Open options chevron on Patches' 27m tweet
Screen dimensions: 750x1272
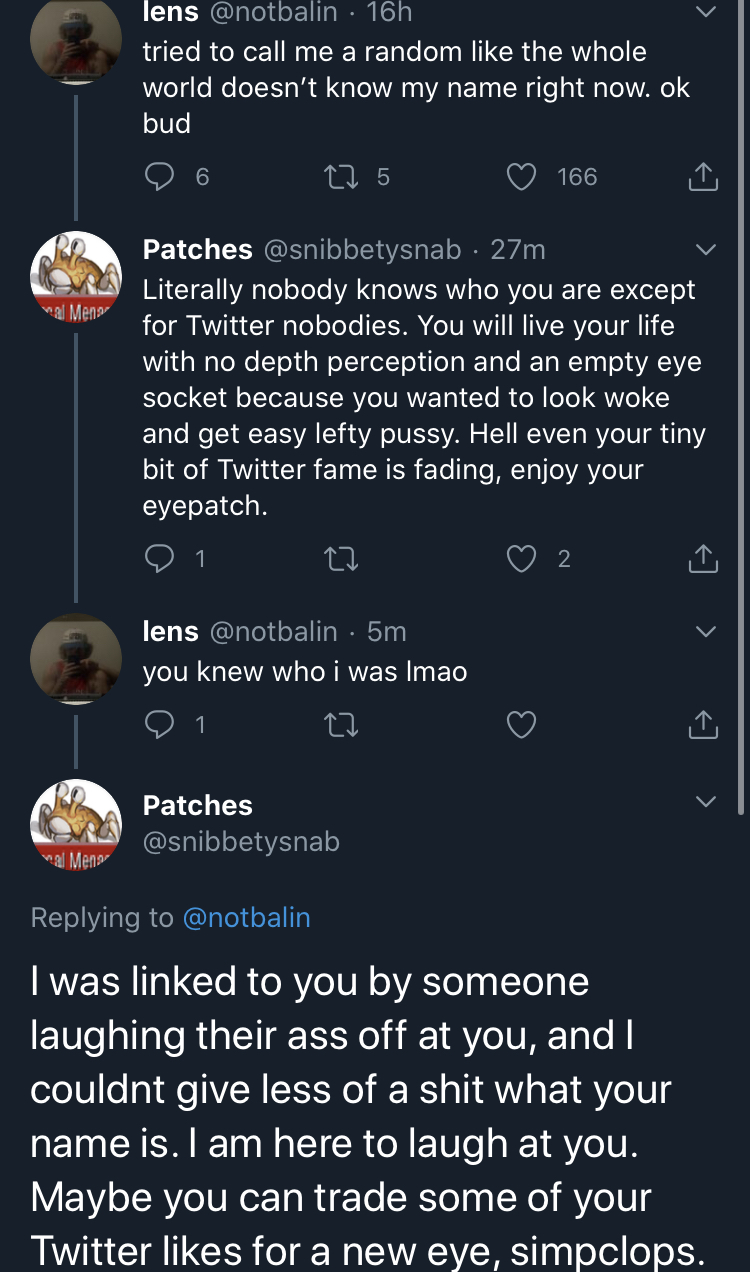(x=705, y=249)
